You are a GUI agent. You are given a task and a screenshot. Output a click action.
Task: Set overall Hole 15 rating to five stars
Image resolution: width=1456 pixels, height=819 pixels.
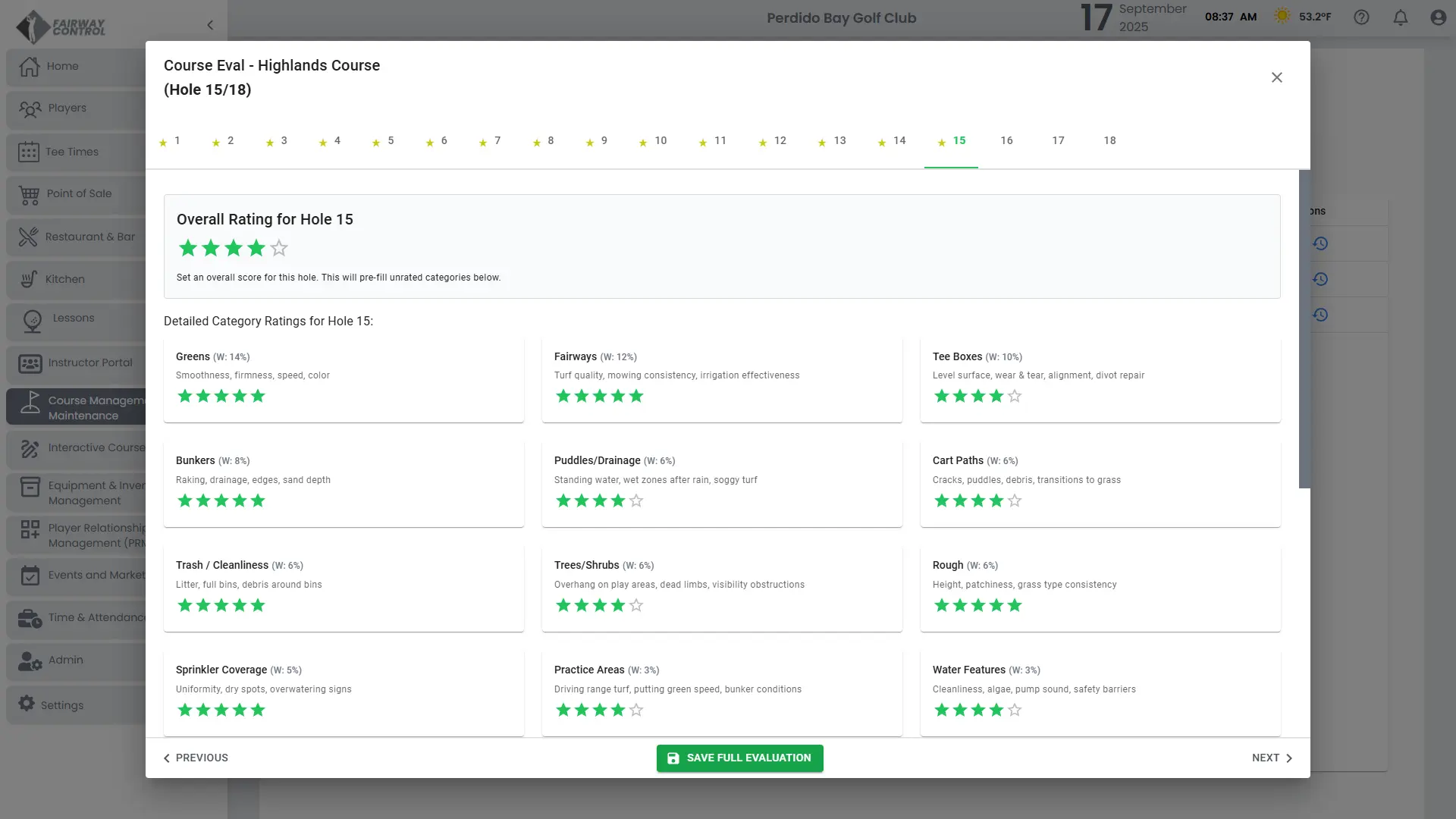tap(279, 248)
